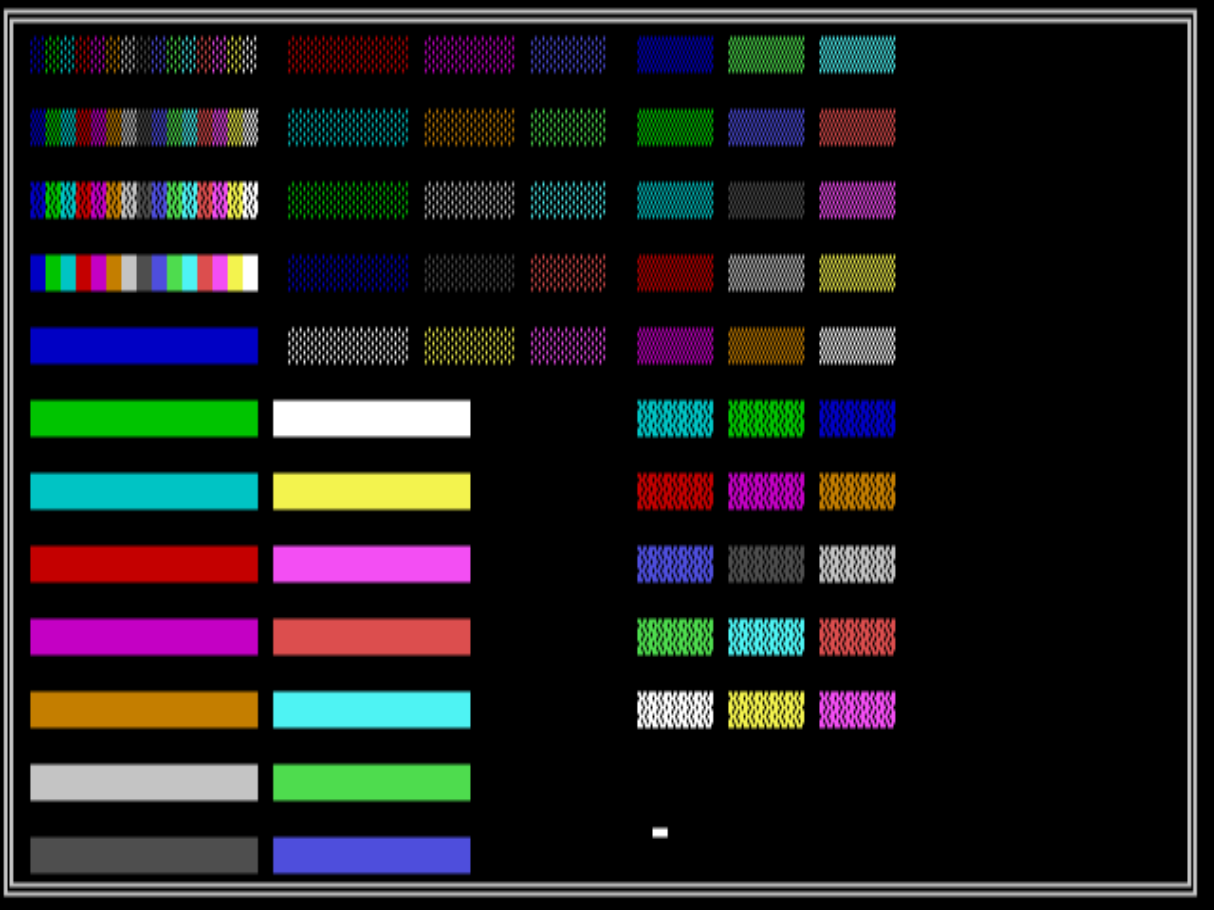This screenshot has height=910, width=1214.
Task: Click the solid dark magenta bar
Action: [144, 637]
